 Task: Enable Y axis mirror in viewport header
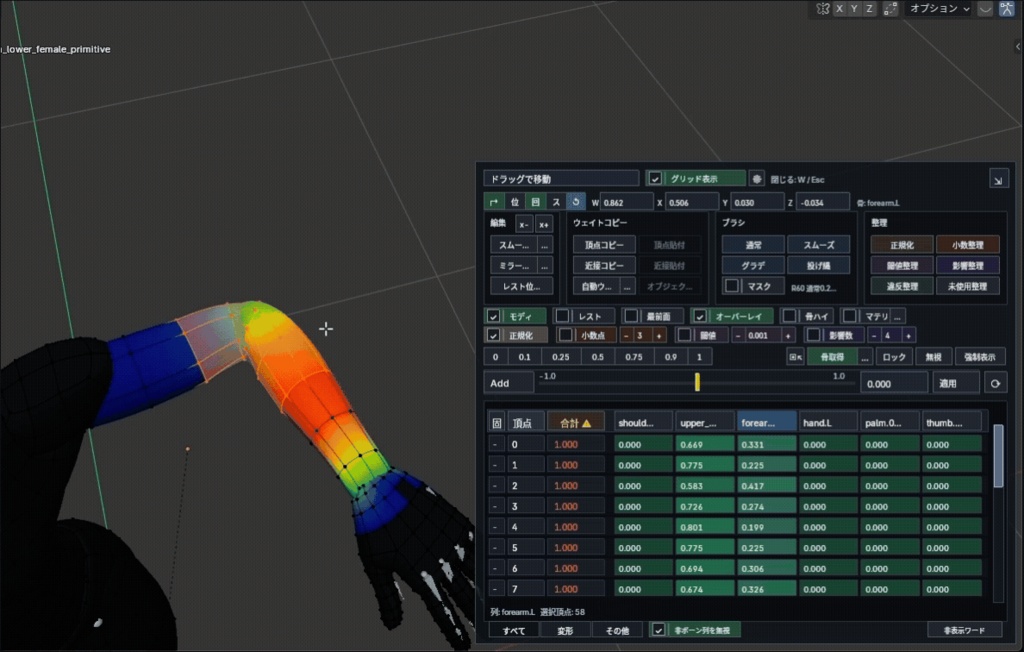[x=854, y=8]
